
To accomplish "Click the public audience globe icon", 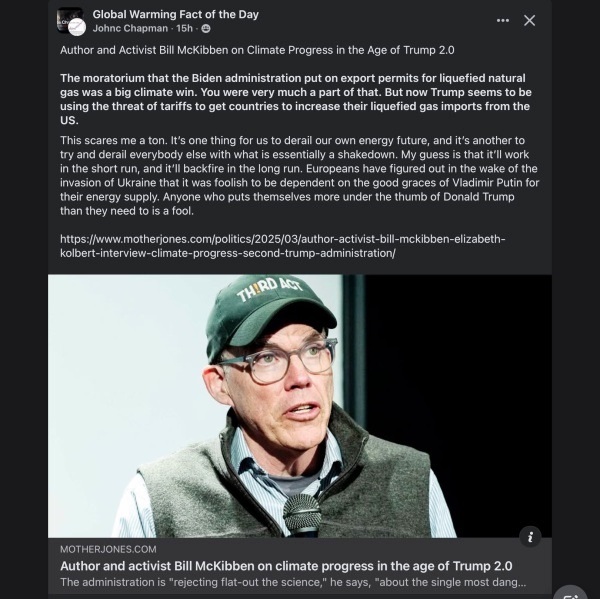I will [205, 29].
